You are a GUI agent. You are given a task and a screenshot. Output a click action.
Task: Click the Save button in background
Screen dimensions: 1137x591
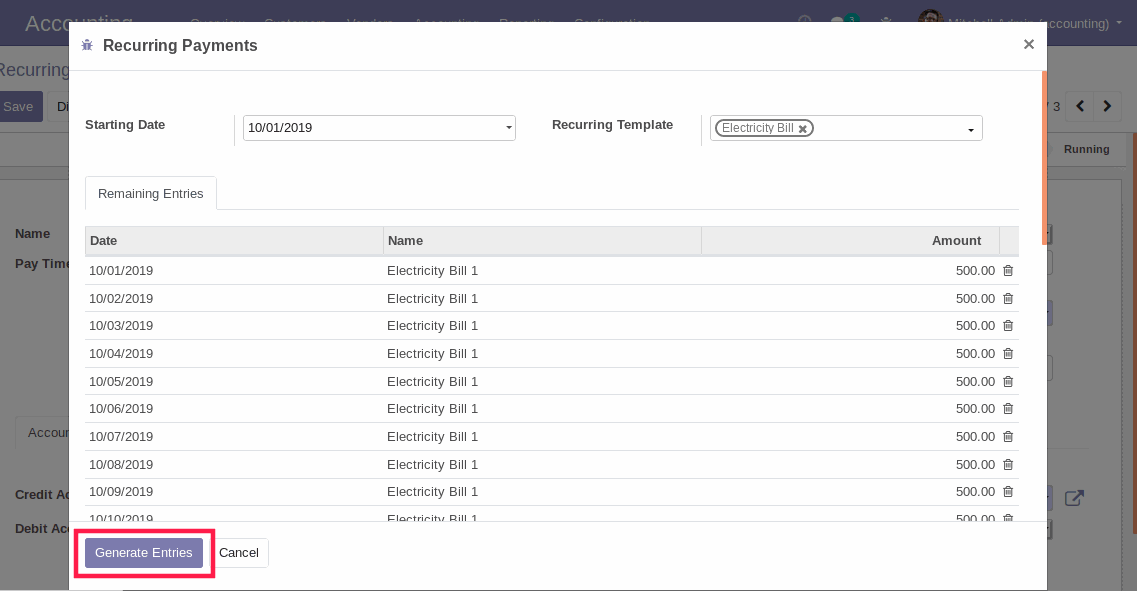20,107
